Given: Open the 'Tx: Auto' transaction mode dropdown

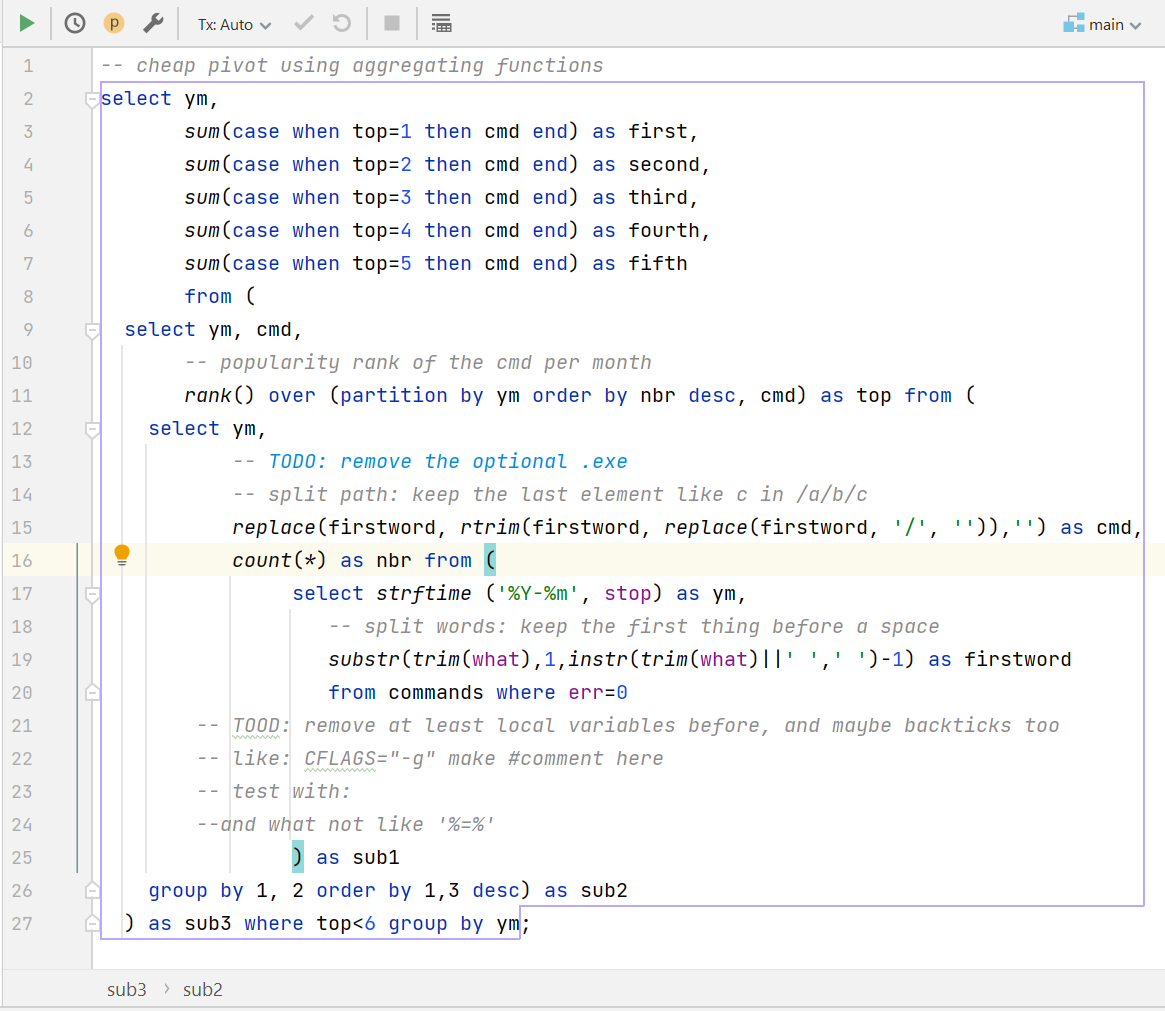Looking at the screenshot, I should point(234,24).
